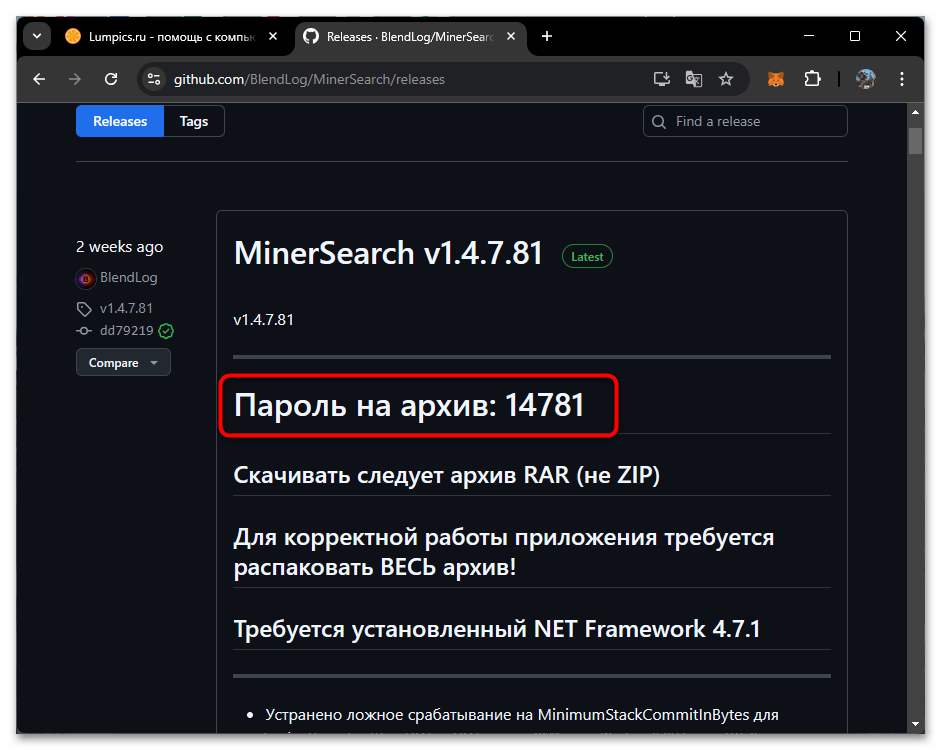Click the tag icon beside v1.4.7.81

pyautogui.click(x=84, y=309)
